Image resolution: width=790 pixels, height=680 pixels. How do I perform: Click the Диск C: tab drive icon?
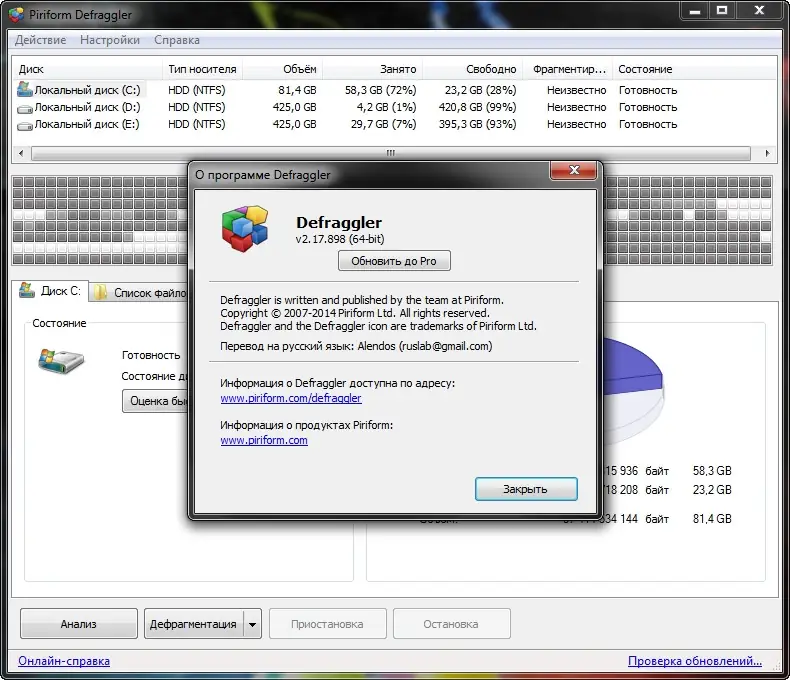pyautogui.click(x=27, y=290)
